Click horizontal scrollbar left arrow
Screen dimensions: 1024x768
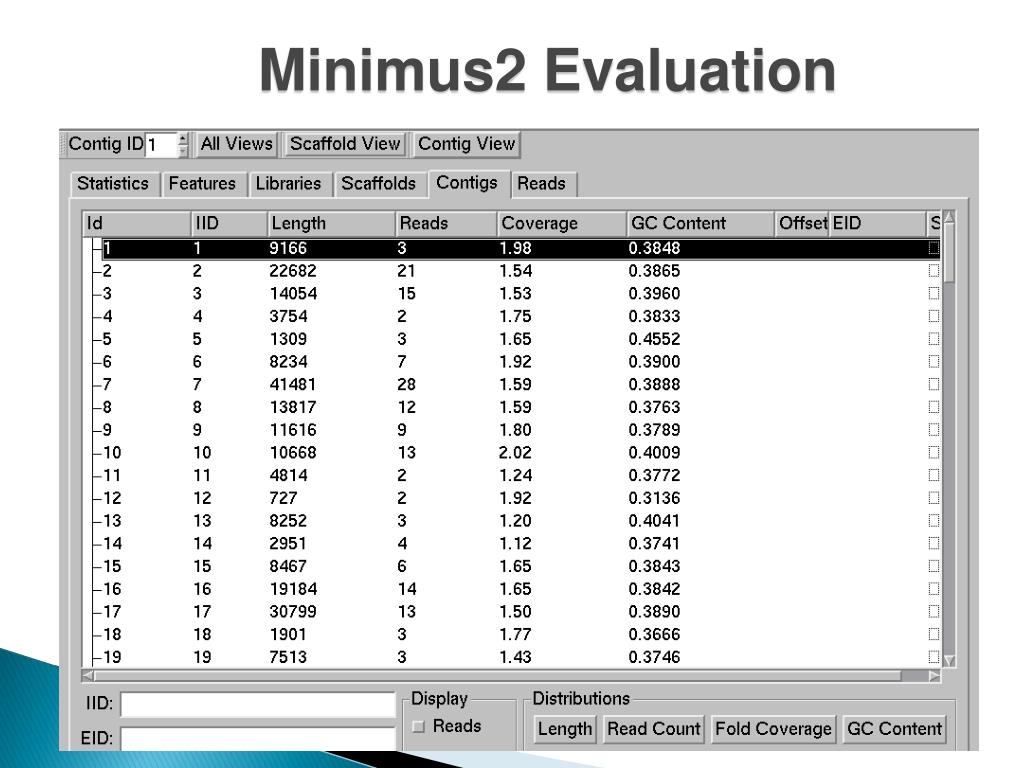click(88, 676)
